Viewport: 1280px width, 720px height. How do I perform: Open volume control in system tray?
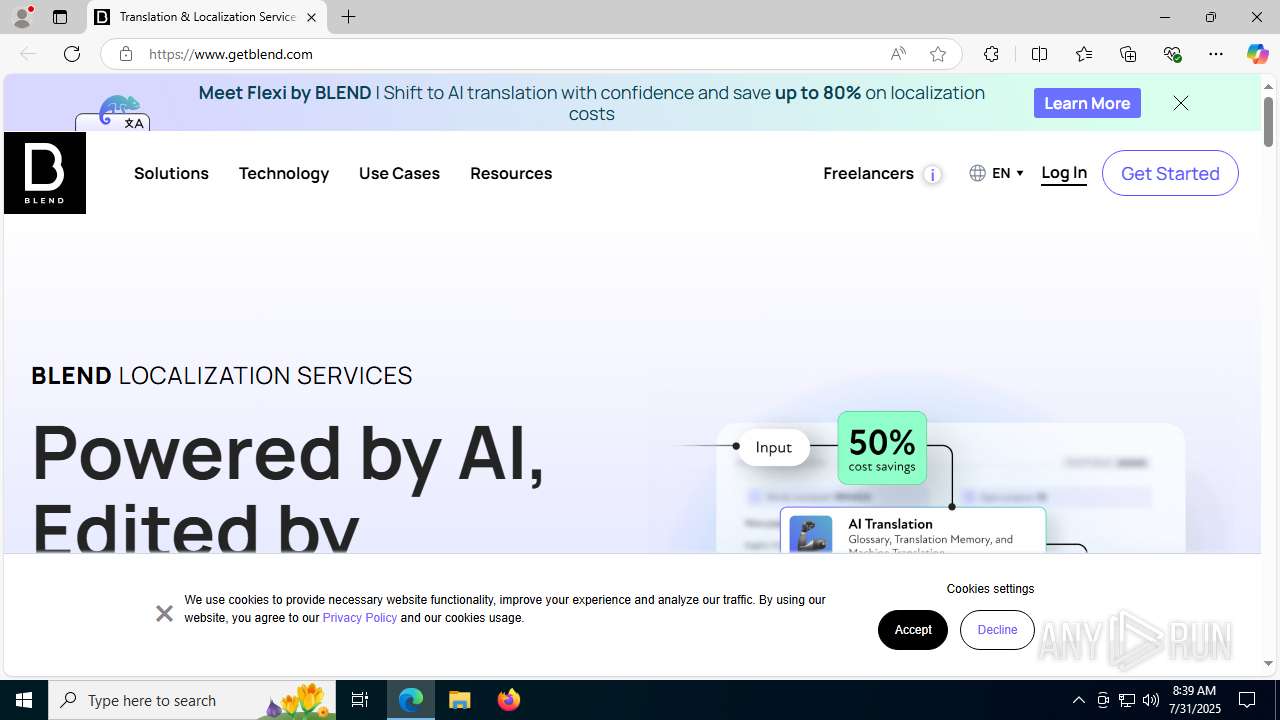1151,700
